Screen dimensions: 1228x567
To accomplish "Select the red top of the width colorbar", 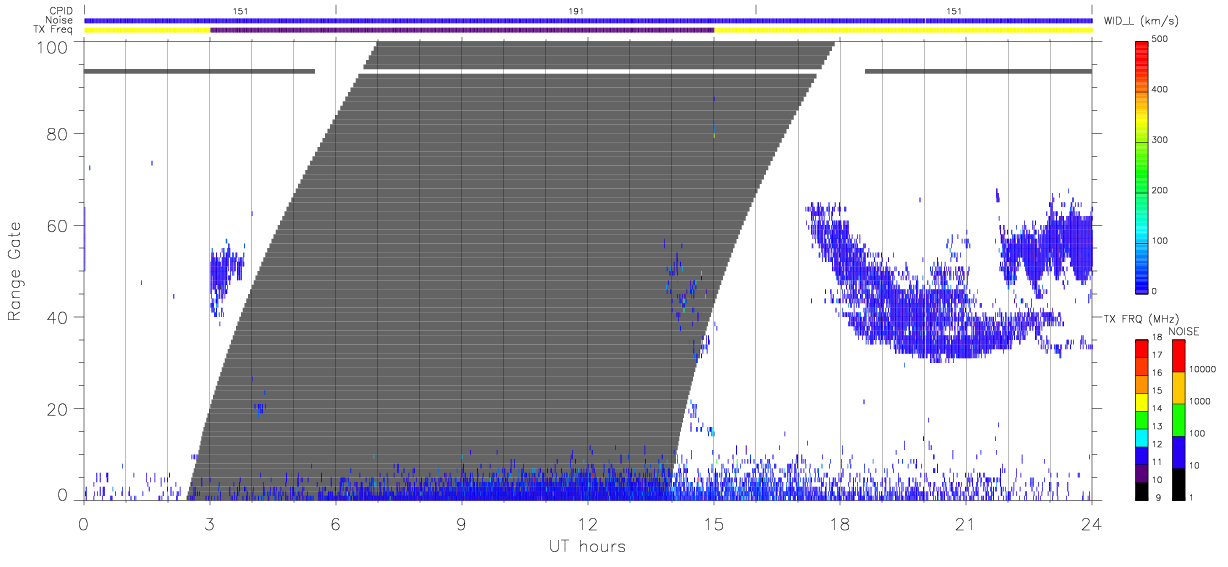I will pos(1141,50).
